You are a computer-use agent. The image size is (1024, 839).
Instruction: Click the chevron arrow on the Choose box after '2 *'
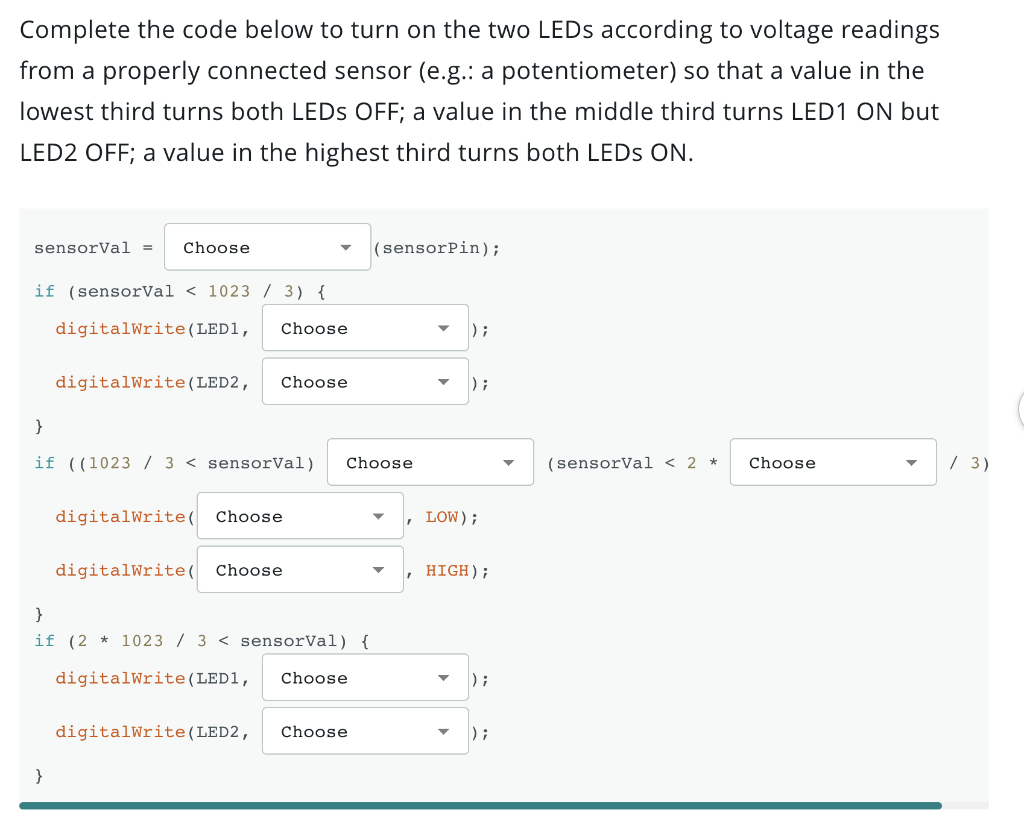(911, 462)
